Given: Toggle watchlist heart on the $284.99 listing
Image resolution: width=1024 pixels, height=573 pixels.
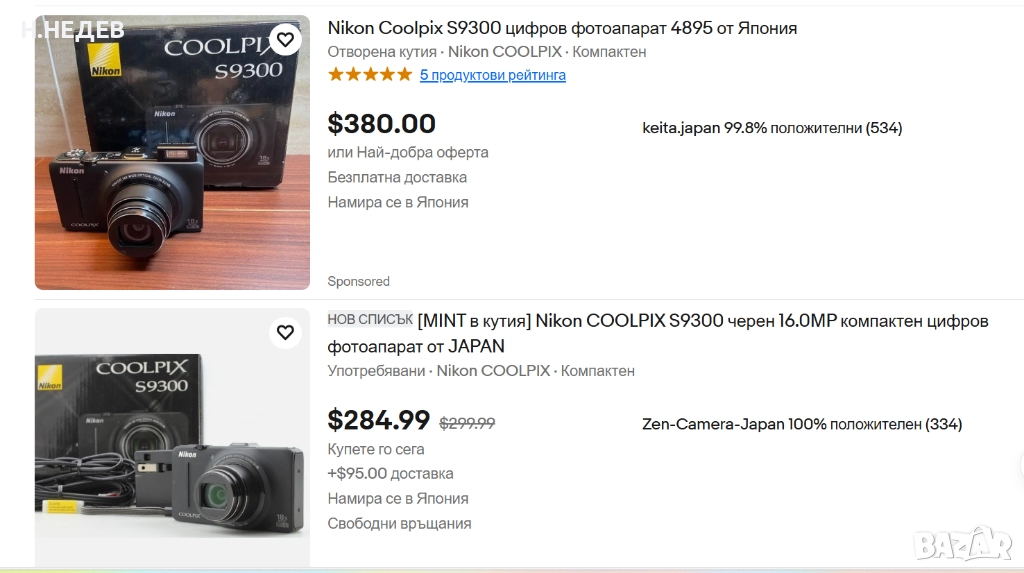Looking at the screenshot, I should click(x=285, y=332).
